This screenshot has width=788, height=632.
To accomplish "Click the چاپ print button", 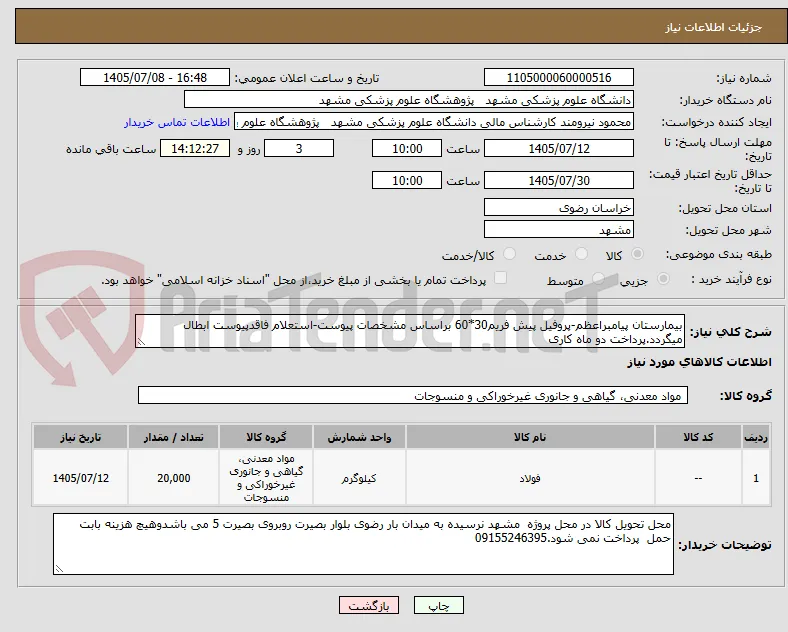I will coord(439,605).
